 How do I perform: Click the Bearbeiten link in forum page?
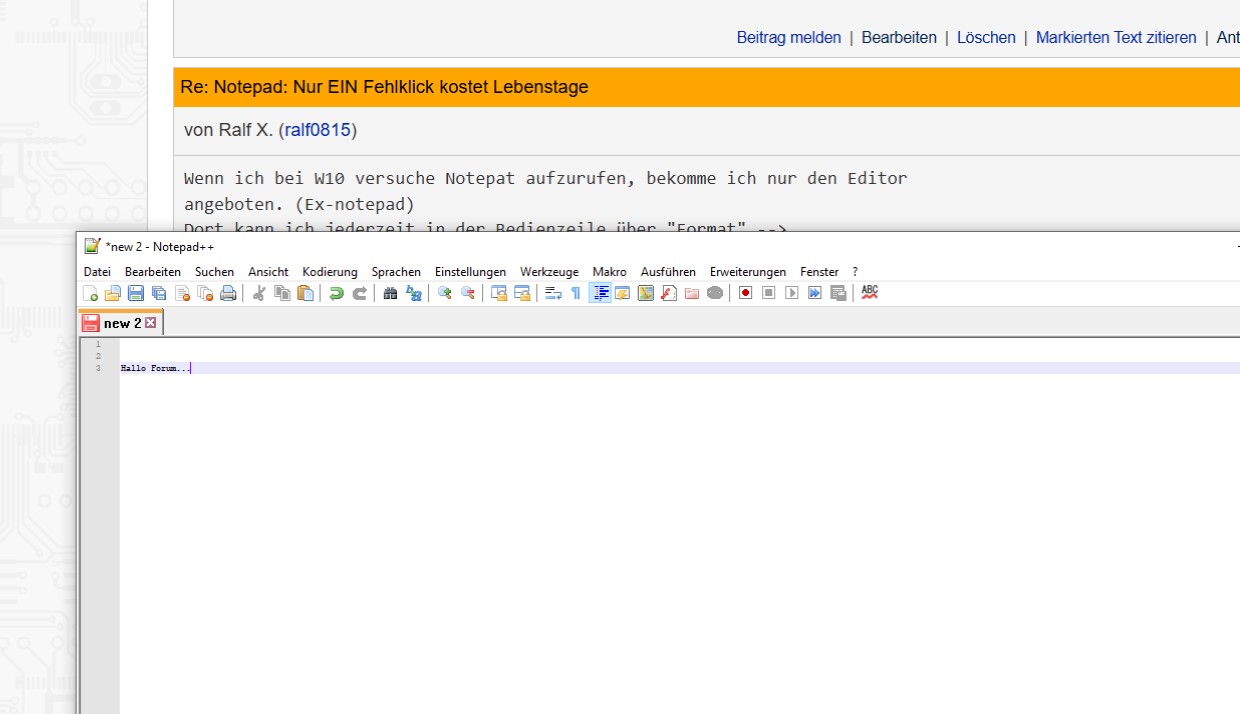tap(899, 38)
